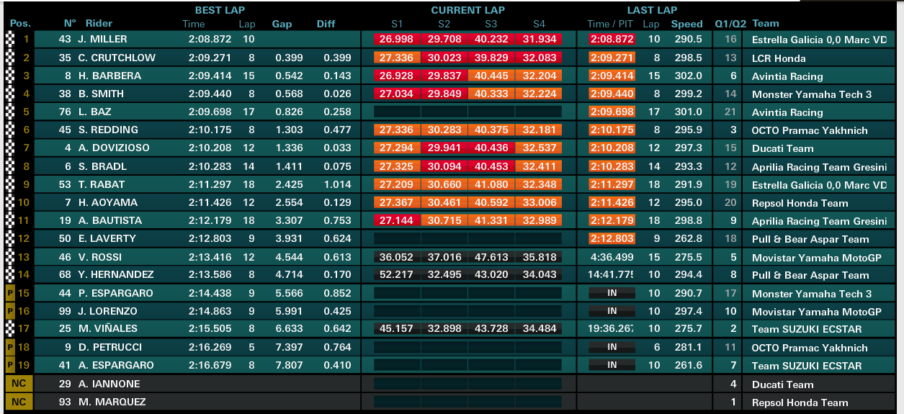Click rider name S. REDDING
904x414 pixels.
click(x=108, y=130)
